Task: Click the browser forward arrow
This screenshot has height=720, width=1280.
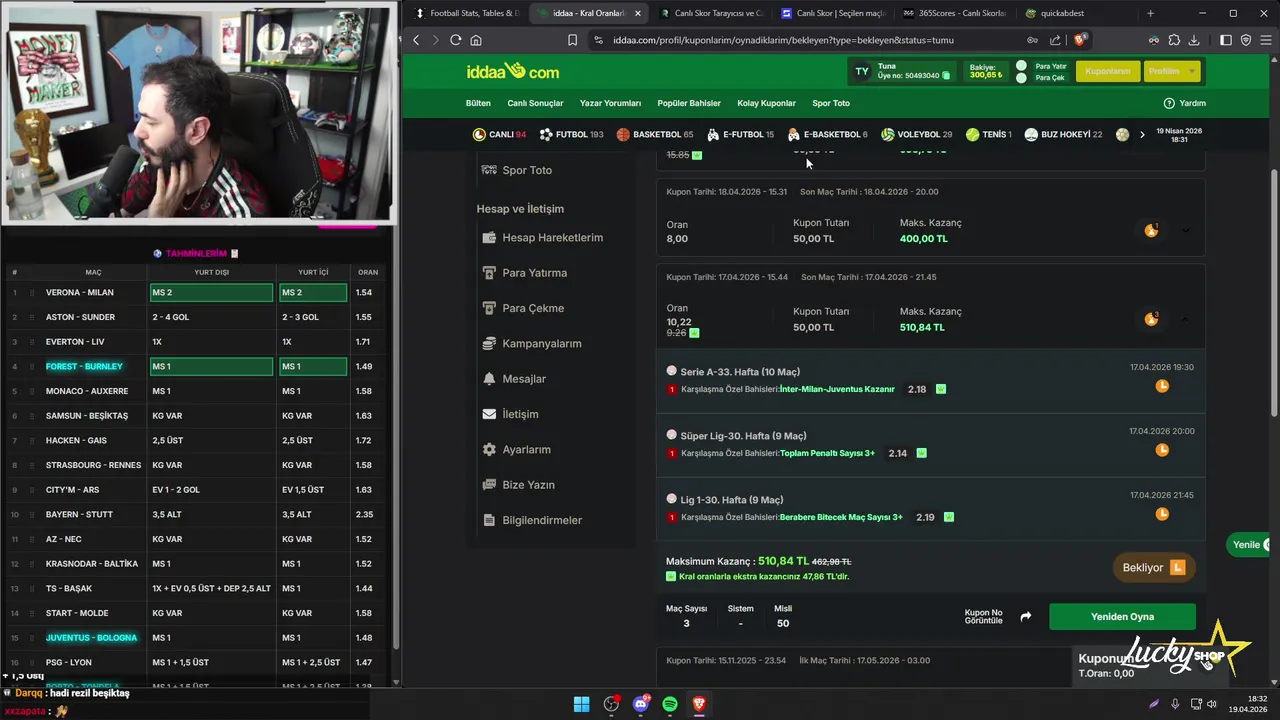Action: 434,40
